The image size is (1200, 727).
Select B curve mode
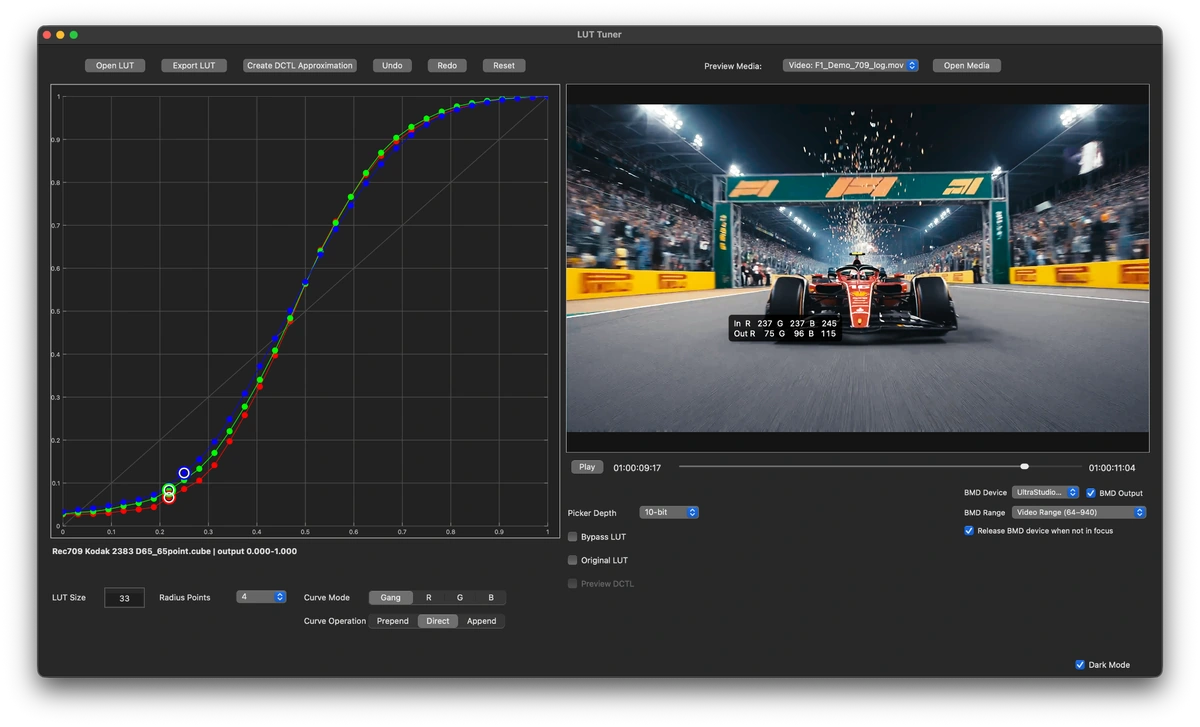(x=491, y=598)
